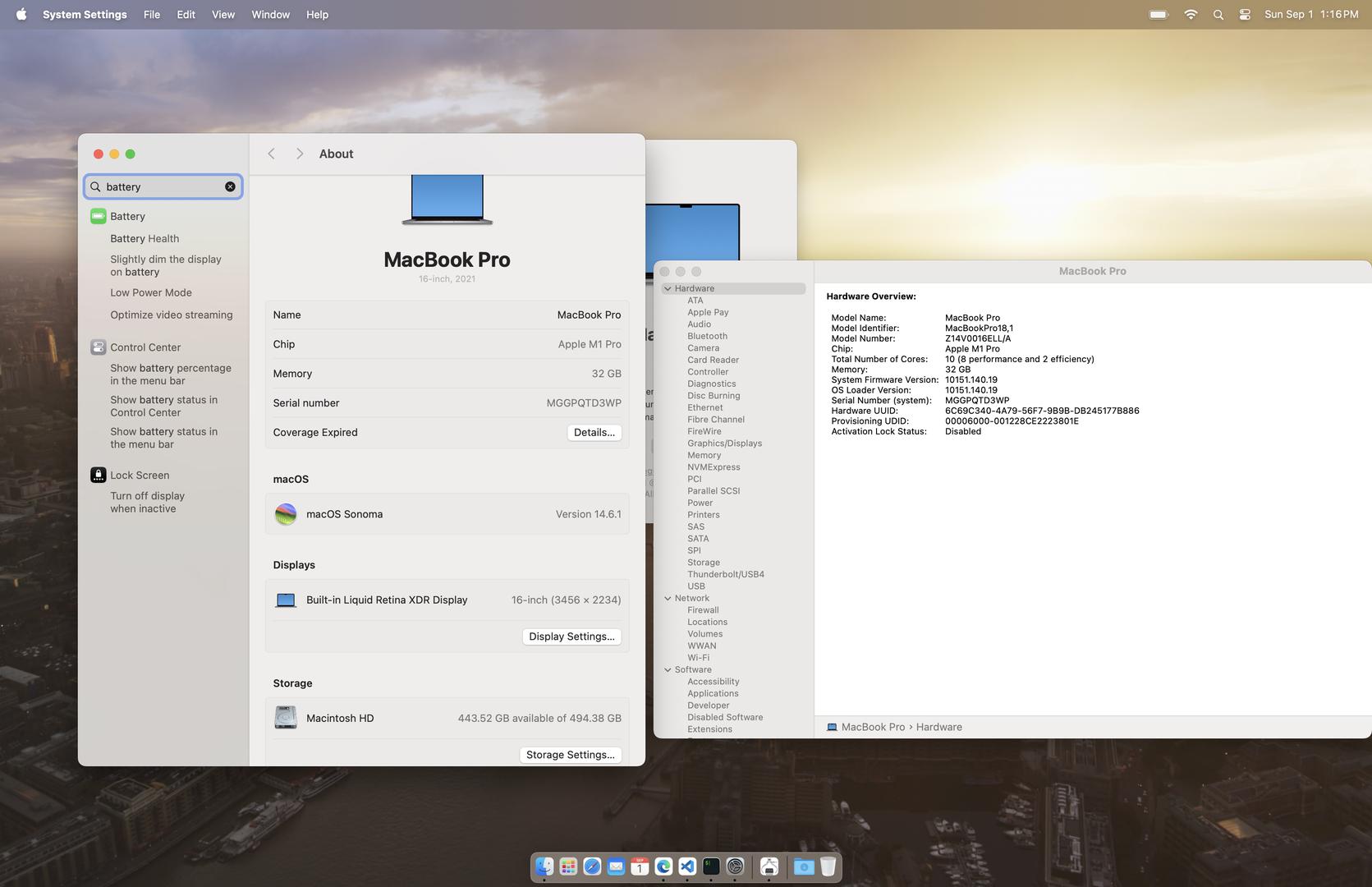Select Applications under Software
Viewport: 1372px width, 887px height.
713,693
